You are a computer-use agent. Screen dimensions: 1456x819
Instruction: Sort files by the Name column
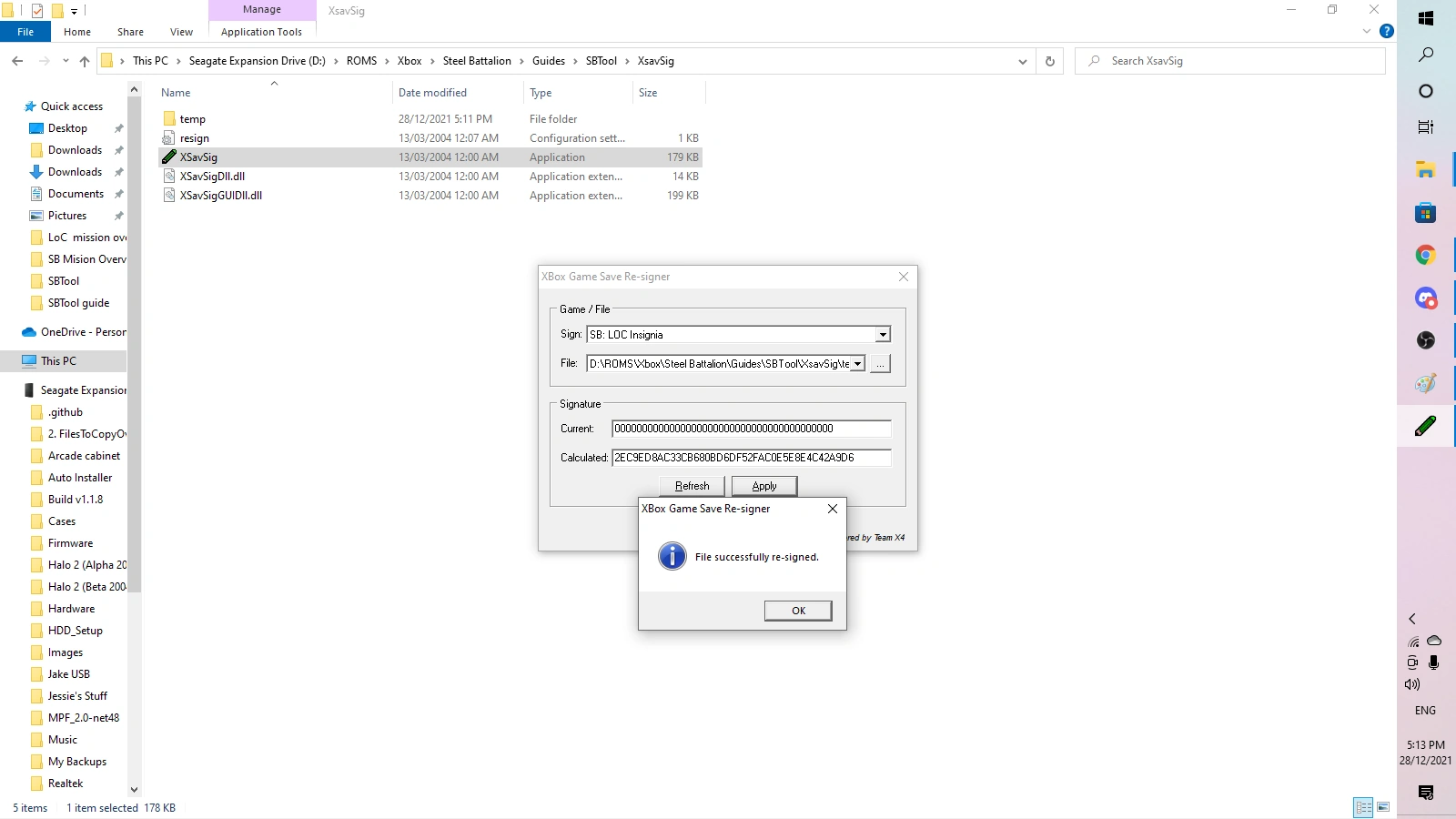176,93
